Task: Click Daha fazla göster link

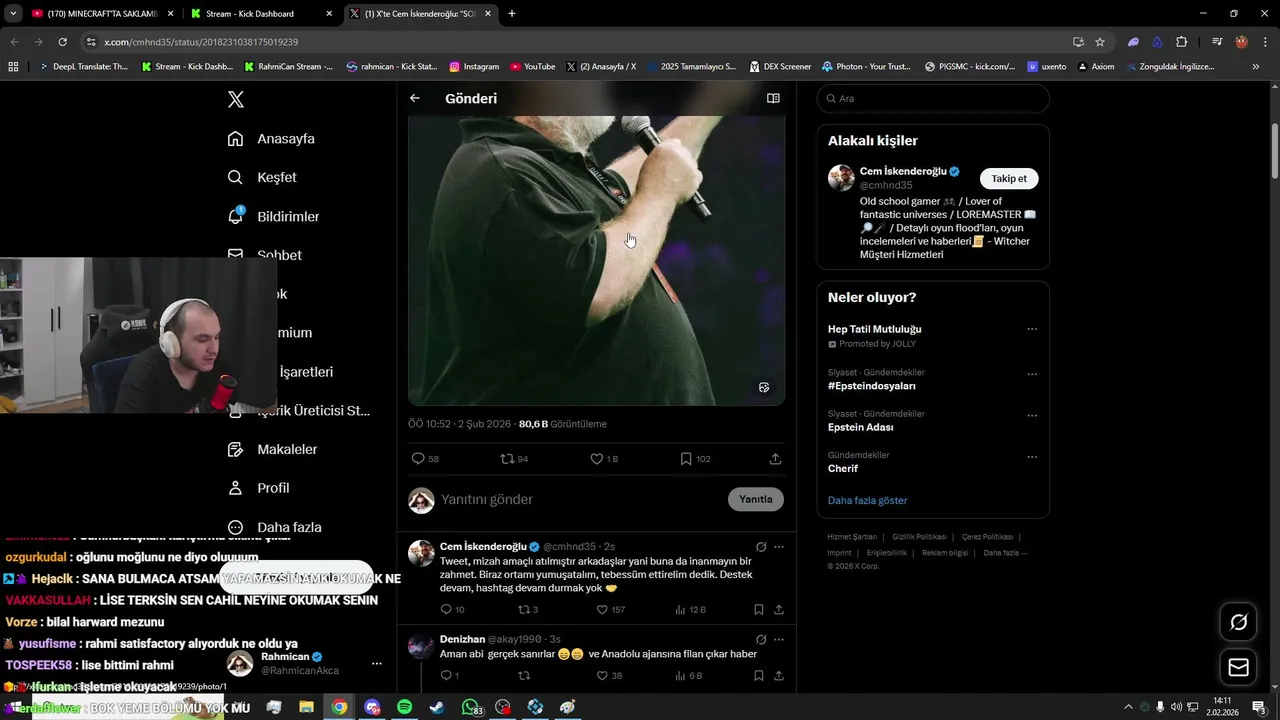Action: point(867,500)
